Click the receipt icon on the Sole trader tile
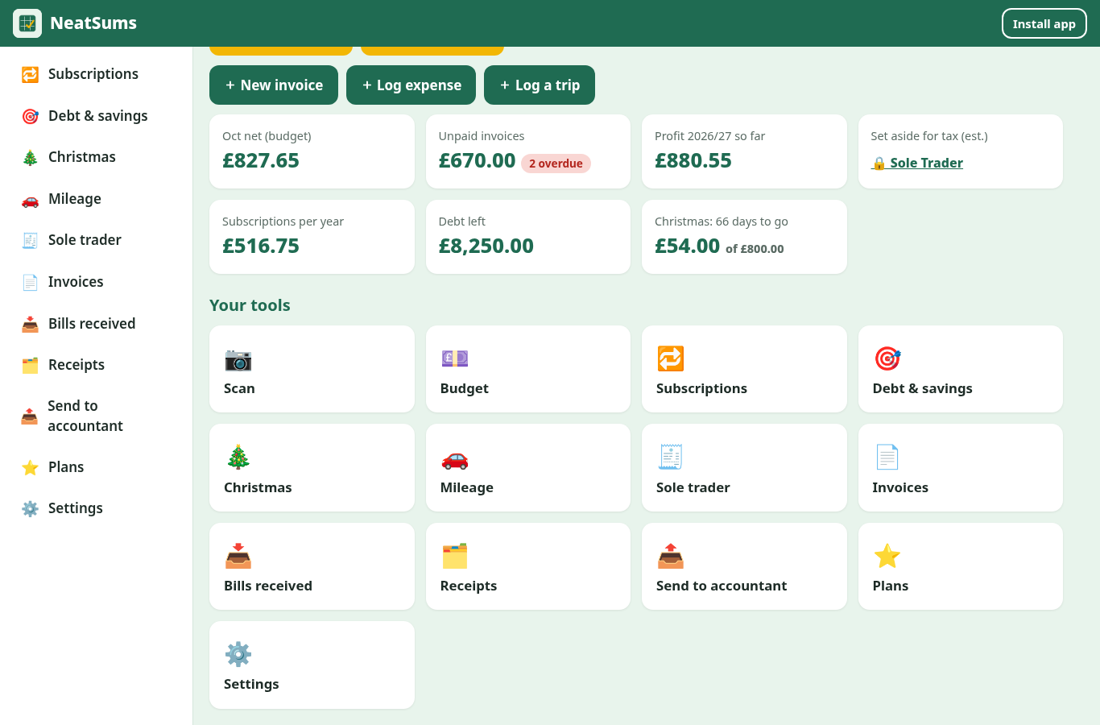 671,458
